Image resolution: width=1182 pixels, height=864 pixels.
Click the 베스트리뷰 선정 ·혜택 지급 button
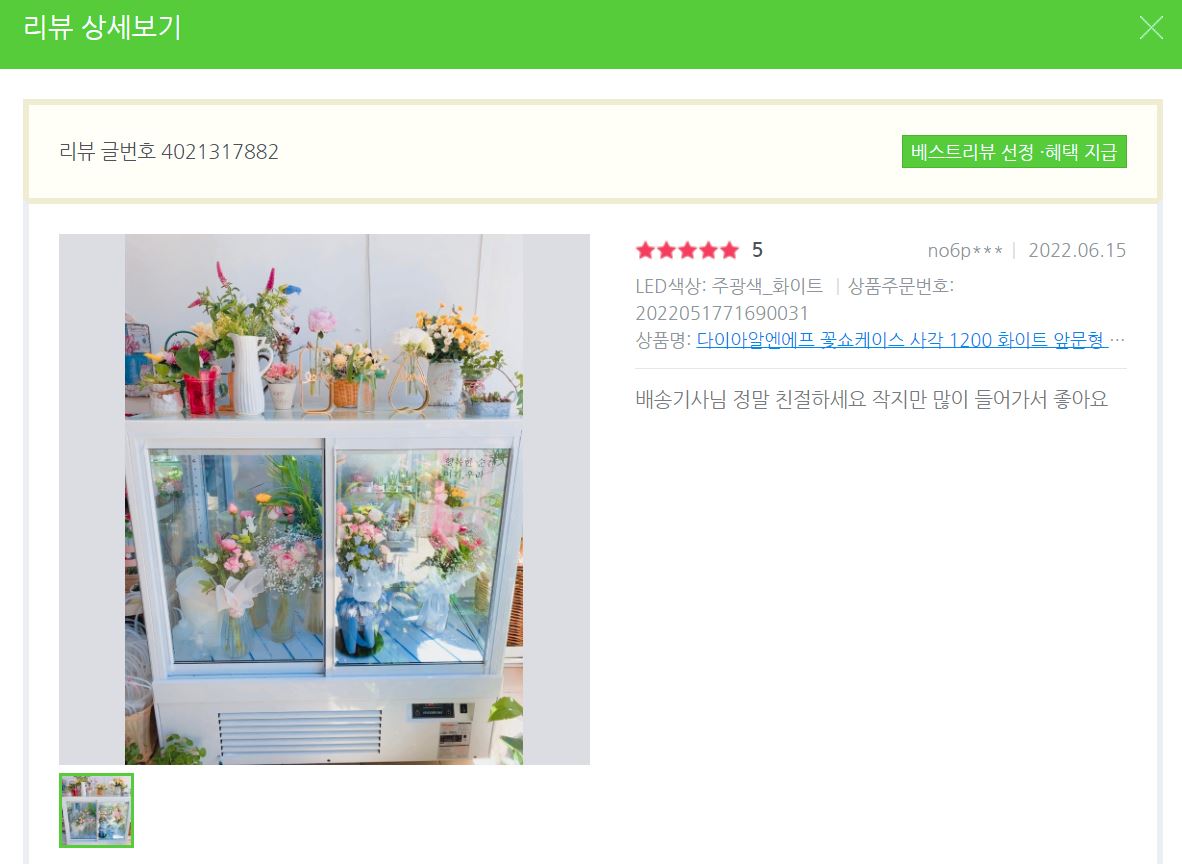[1014, 152]
